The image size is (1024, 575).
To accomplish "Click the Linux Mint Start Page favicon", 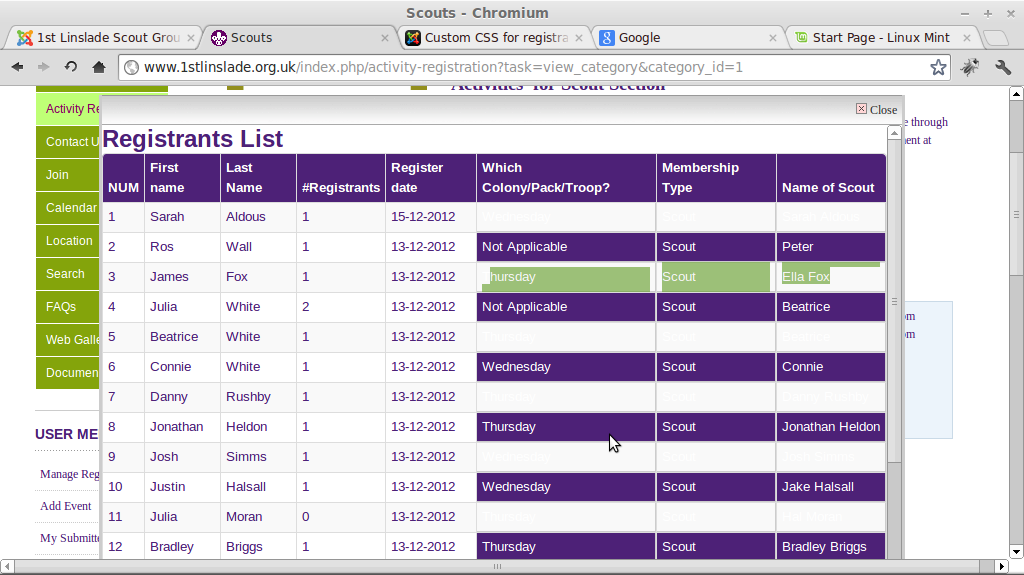I will click(801, 38).
